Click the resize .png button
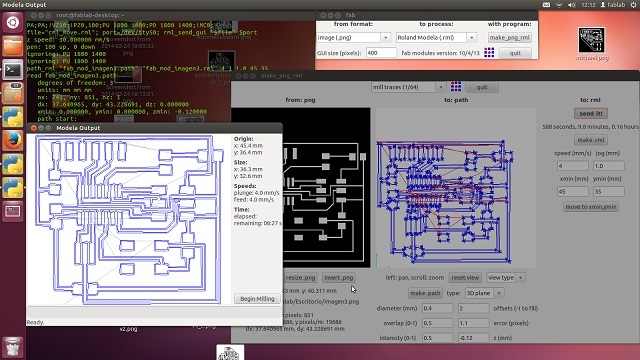The width and height of the screenshot is (640, 360). (300, 278)
